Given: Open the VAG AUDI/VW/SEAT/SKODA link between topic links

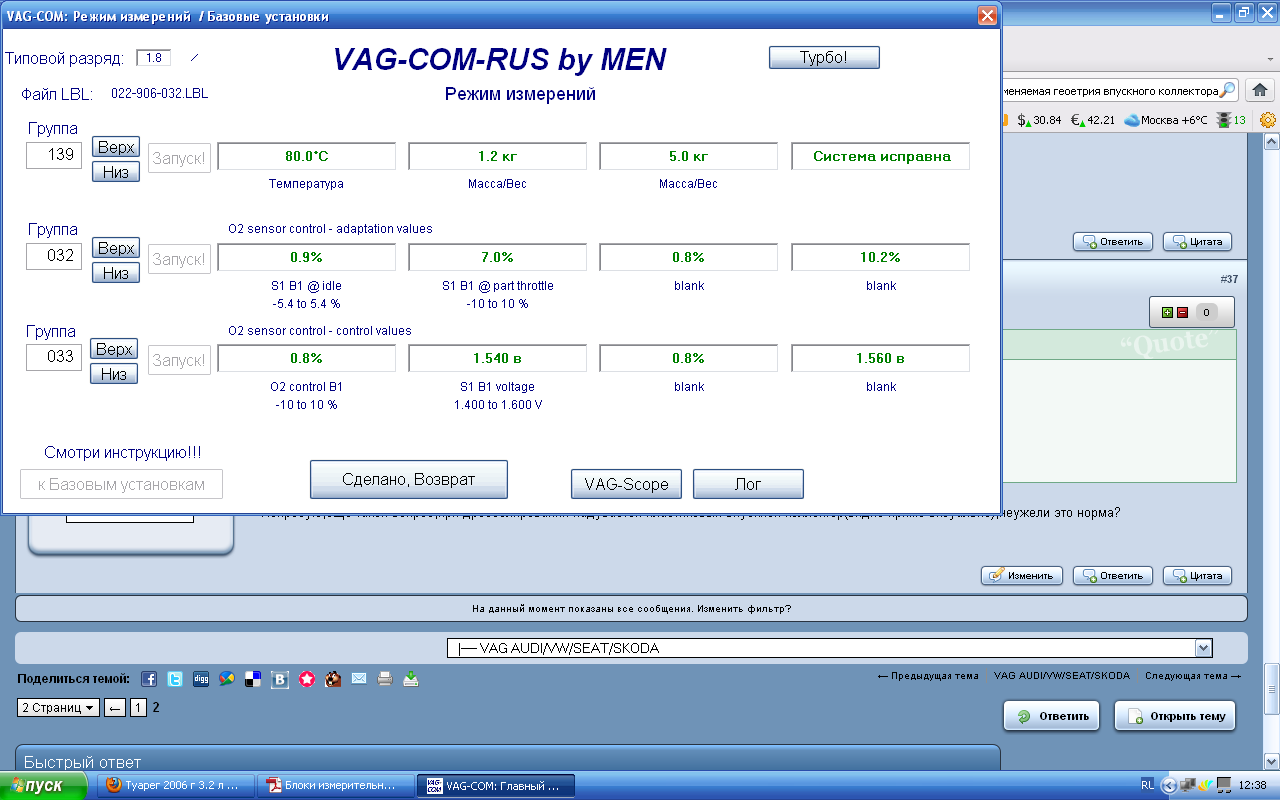Looking at the screenshot, I should tap(1062, 676).
